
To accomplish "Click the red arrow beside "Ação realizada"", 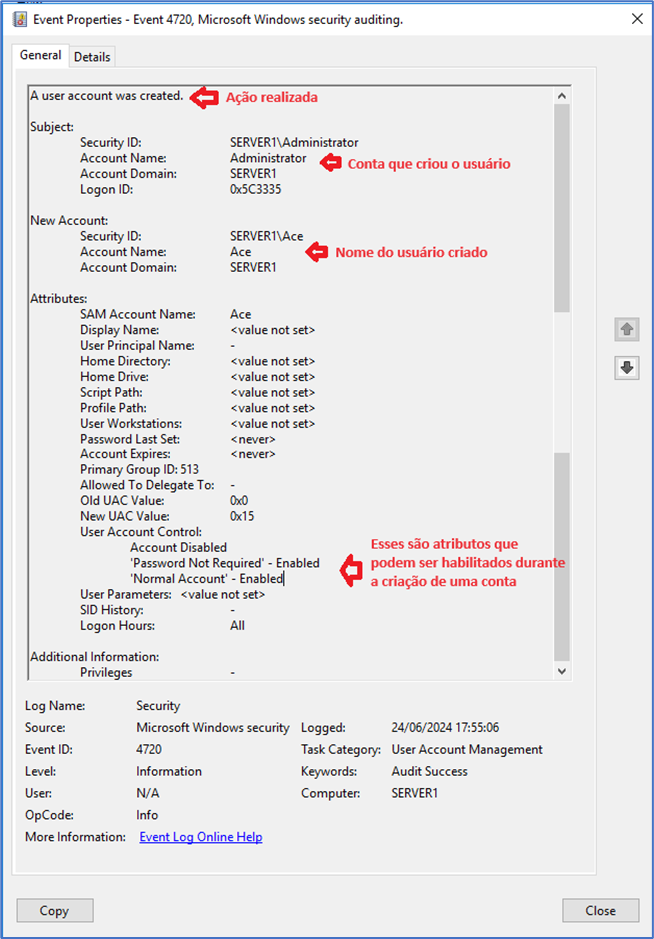I will [x=204, y=97].
